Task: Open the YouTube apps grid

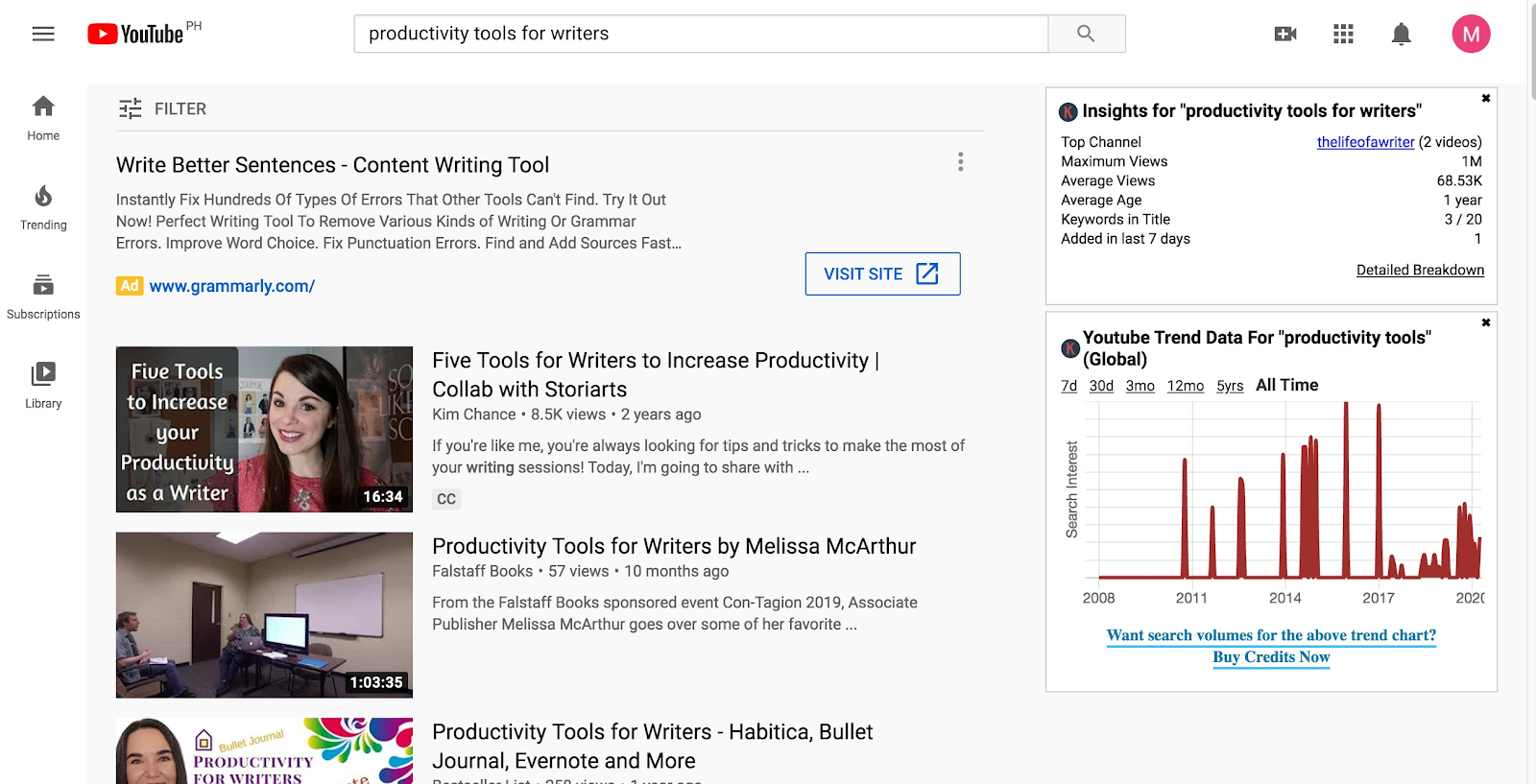Action: pyautogui.click(x=1343, y=35)
